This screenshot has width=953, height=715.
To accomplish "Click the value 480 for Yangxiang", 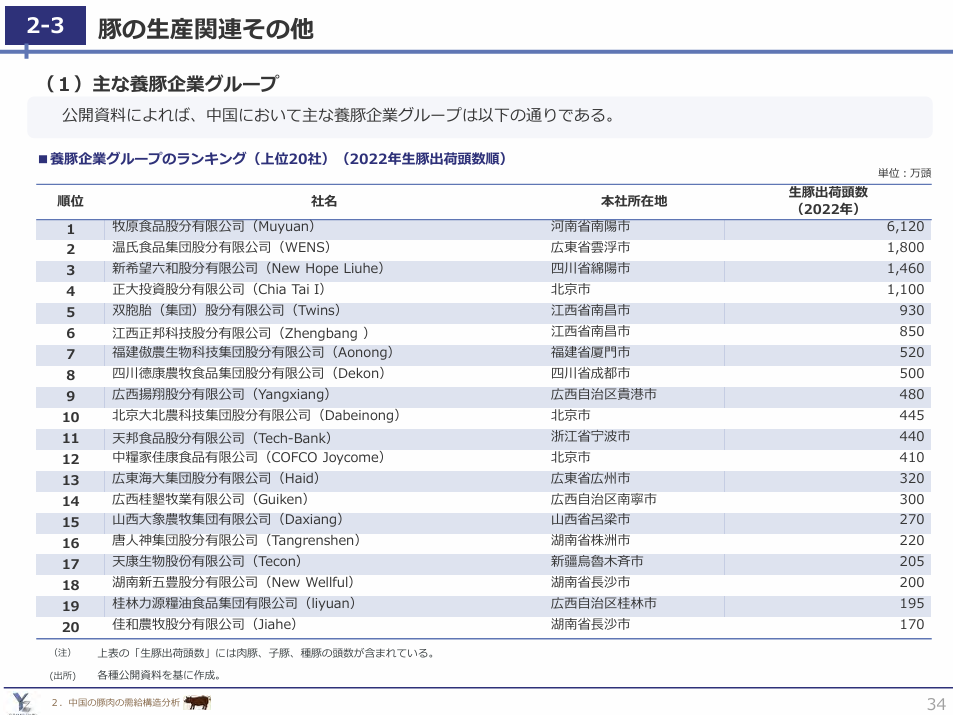I will pos(912,394).
